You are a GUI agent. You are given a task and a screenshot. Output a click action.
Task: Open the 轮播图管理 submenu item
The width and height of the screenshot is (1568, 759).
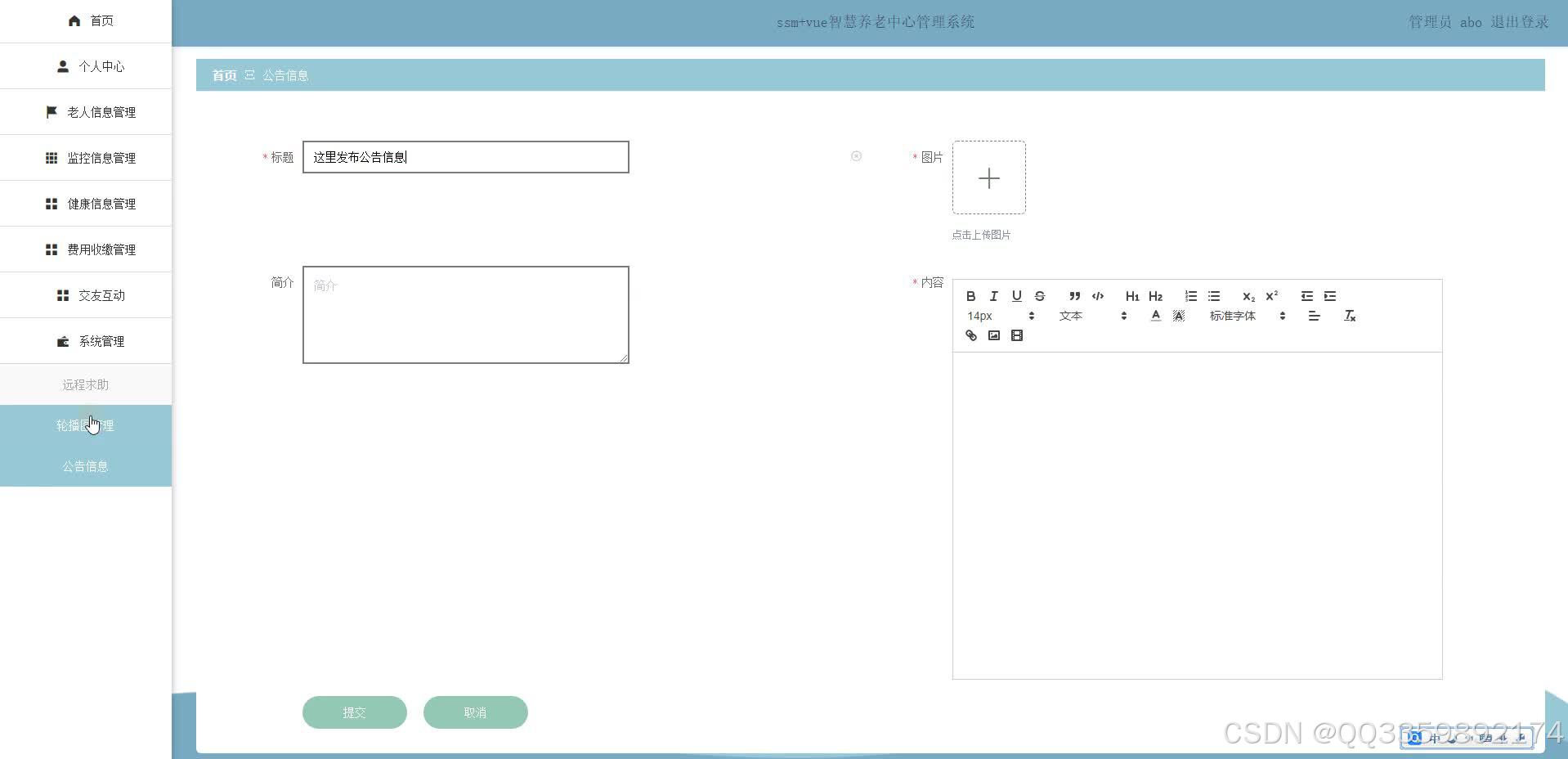(x=86, y=425)
